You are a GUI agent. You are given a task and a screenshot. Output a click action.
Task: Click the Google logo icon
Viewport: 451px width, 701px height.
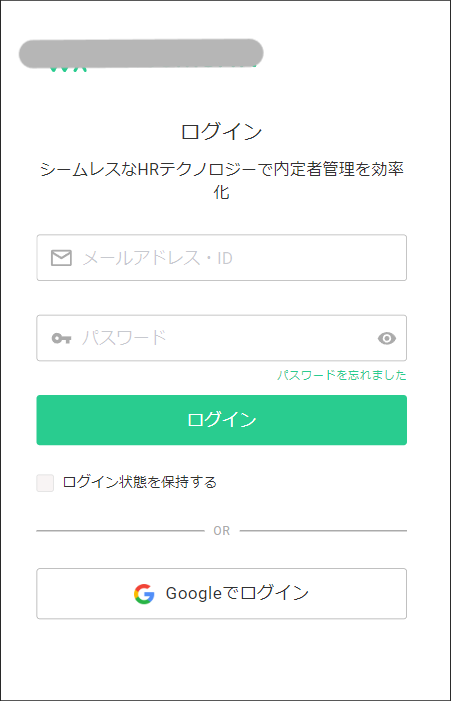144,594
